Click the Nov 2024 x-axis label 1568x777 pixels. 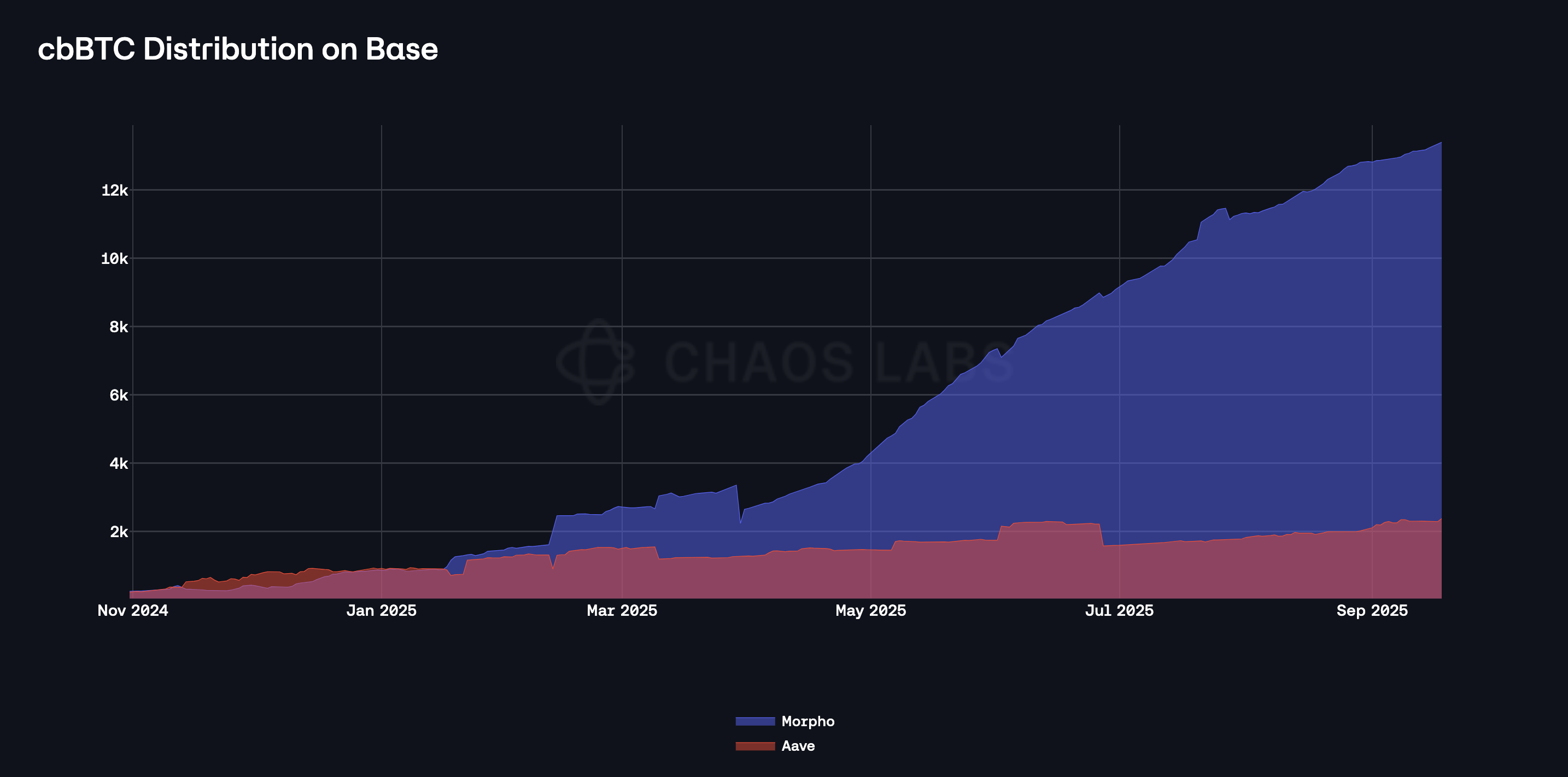(x=133, y=610)
